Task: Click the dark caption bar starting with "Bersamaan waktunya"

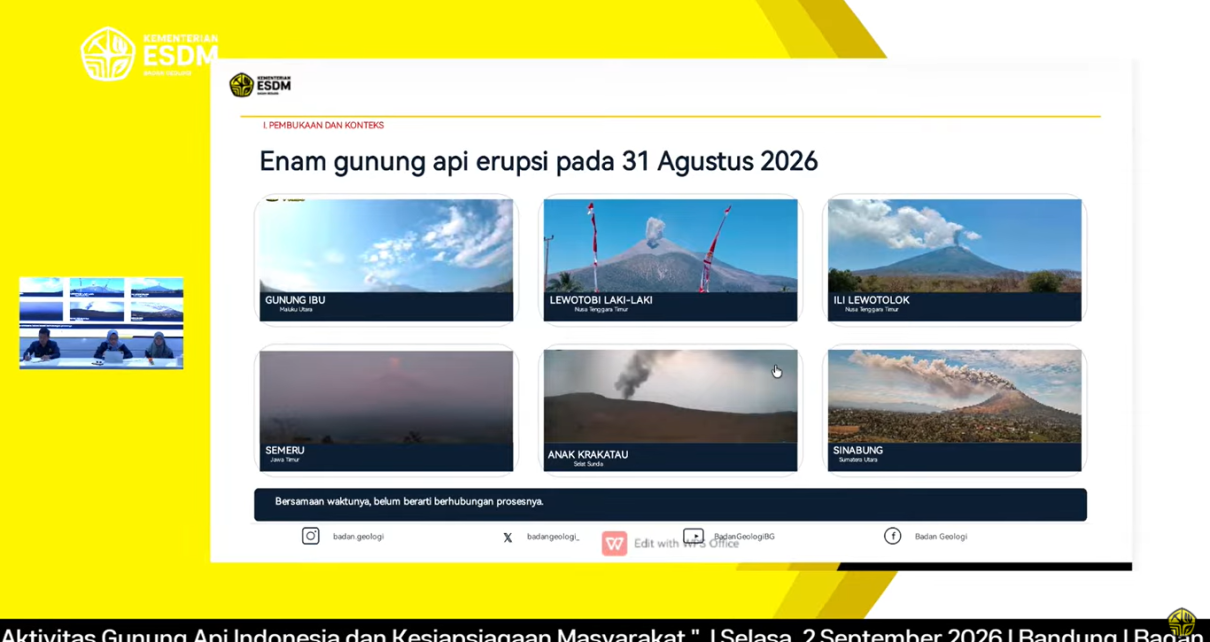Action: point(670,505)
